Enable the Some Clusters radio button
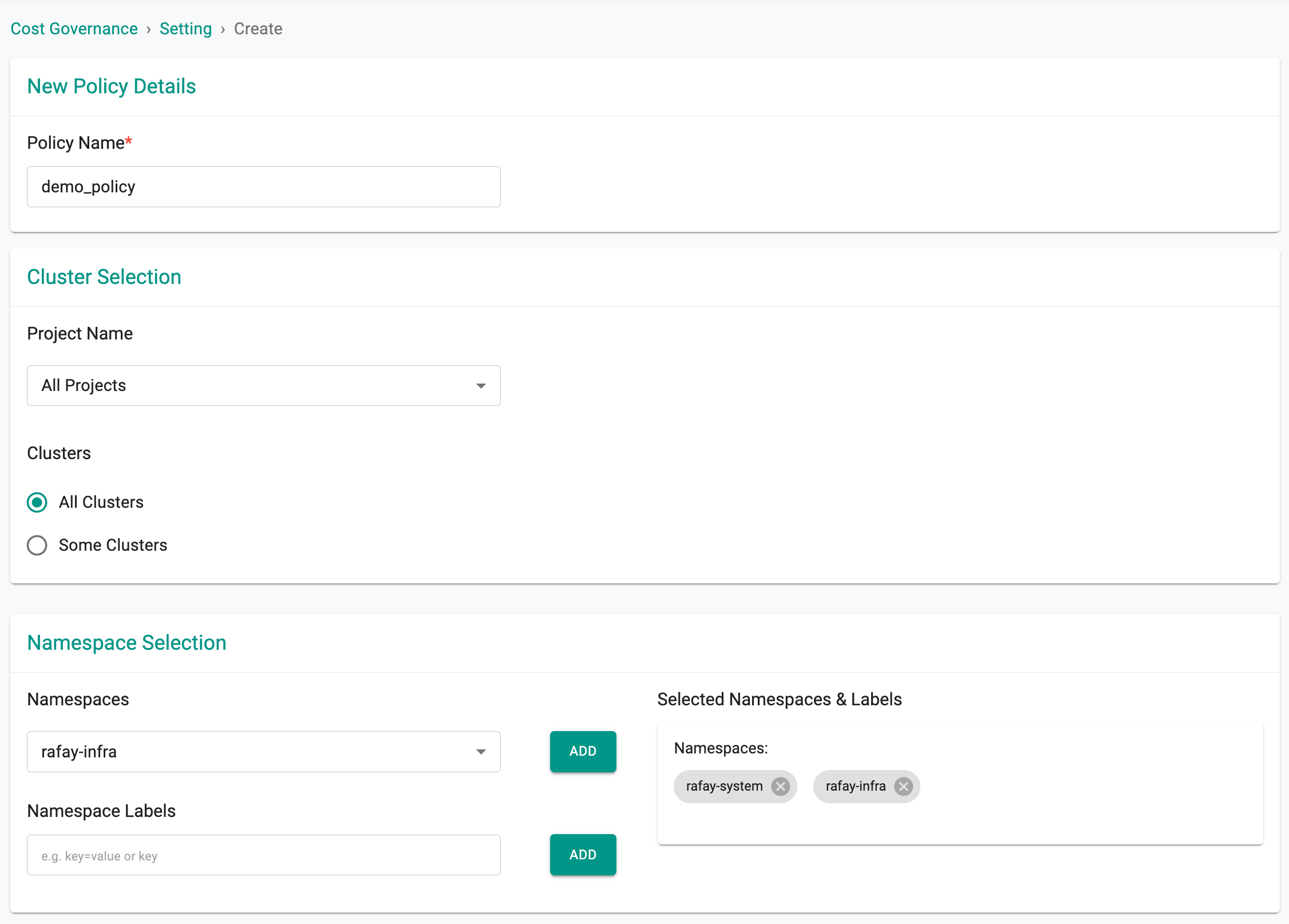This screenshot has height=924, width=1289. click(37, 544)
